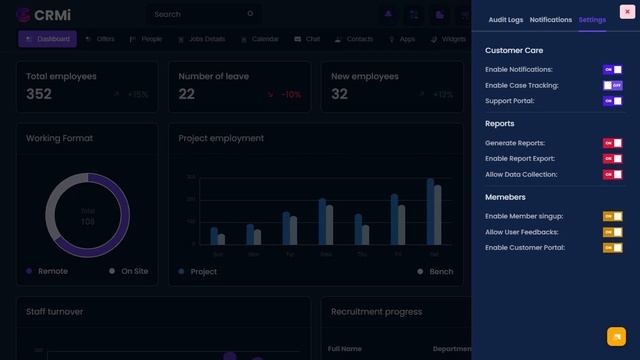Image resolution: width=640 pixels, height=360 pixels.
Task: Click the 'Full Name' column header
Action: (344, 349)
